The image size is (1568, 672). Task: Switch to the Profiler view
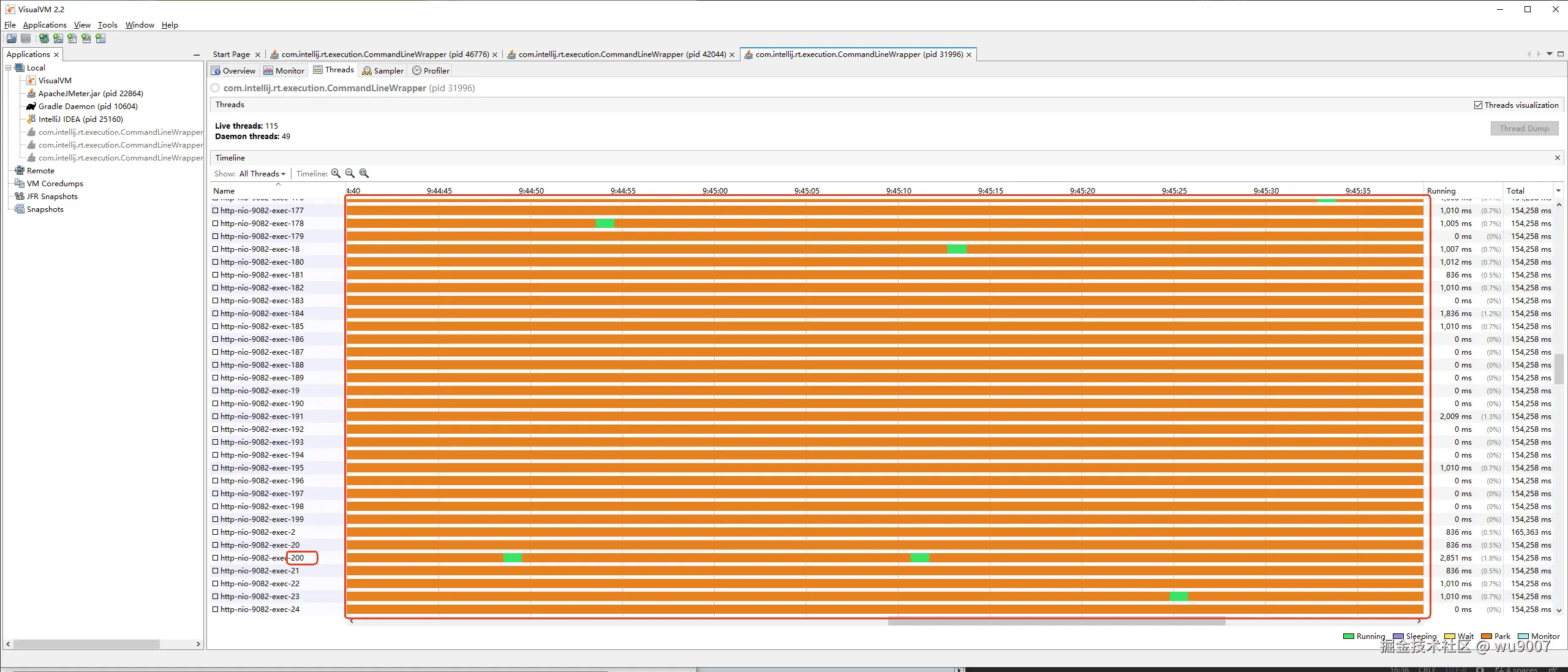pos(431,70)
